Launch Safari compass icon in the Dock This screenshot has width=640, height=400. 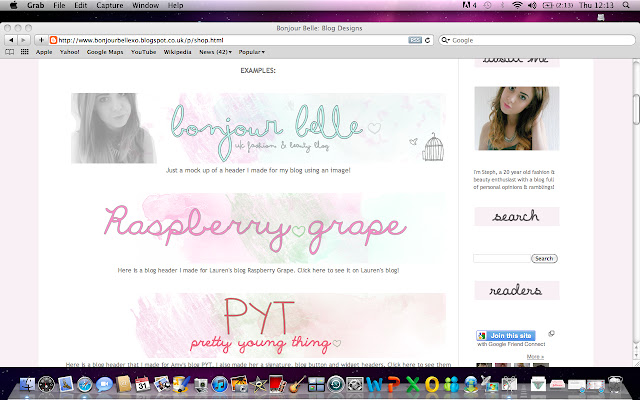pyautogui.click(x=85, y=384)
